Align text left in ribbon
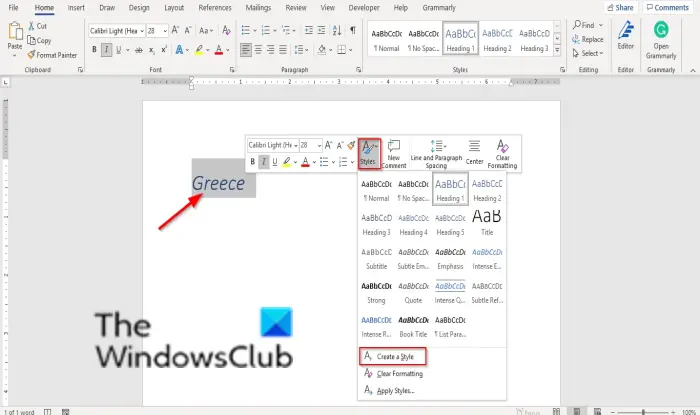The height and width of the screenshot is (415, 700). coord(246,50)
